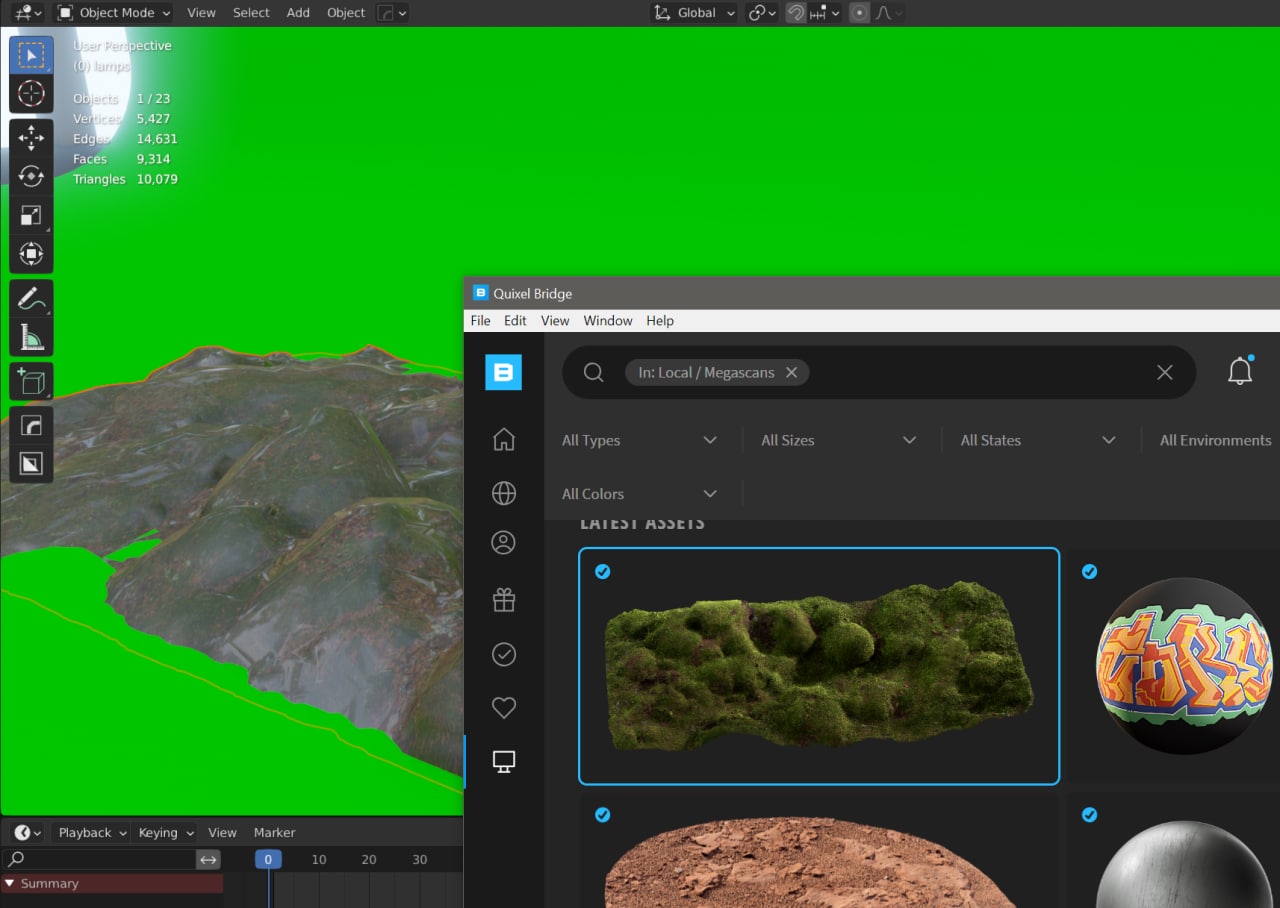Expand the All Environments filter

1216,440
